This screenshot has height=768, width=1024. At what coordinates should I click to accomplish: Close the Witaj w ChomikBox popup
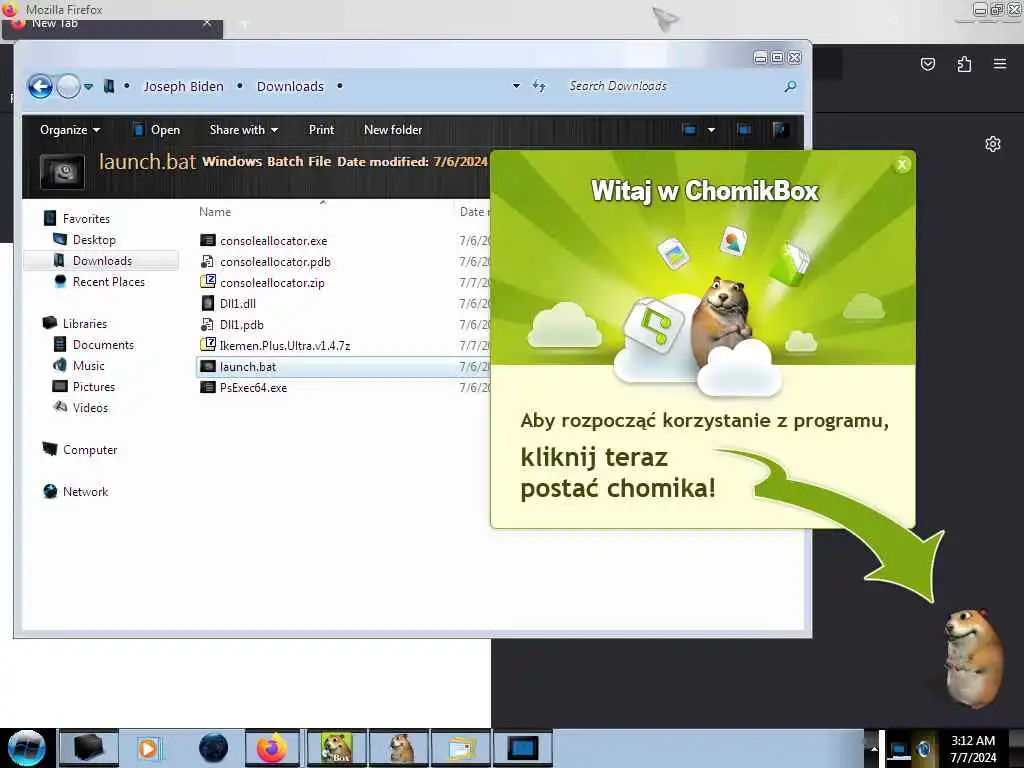point(902,165)
